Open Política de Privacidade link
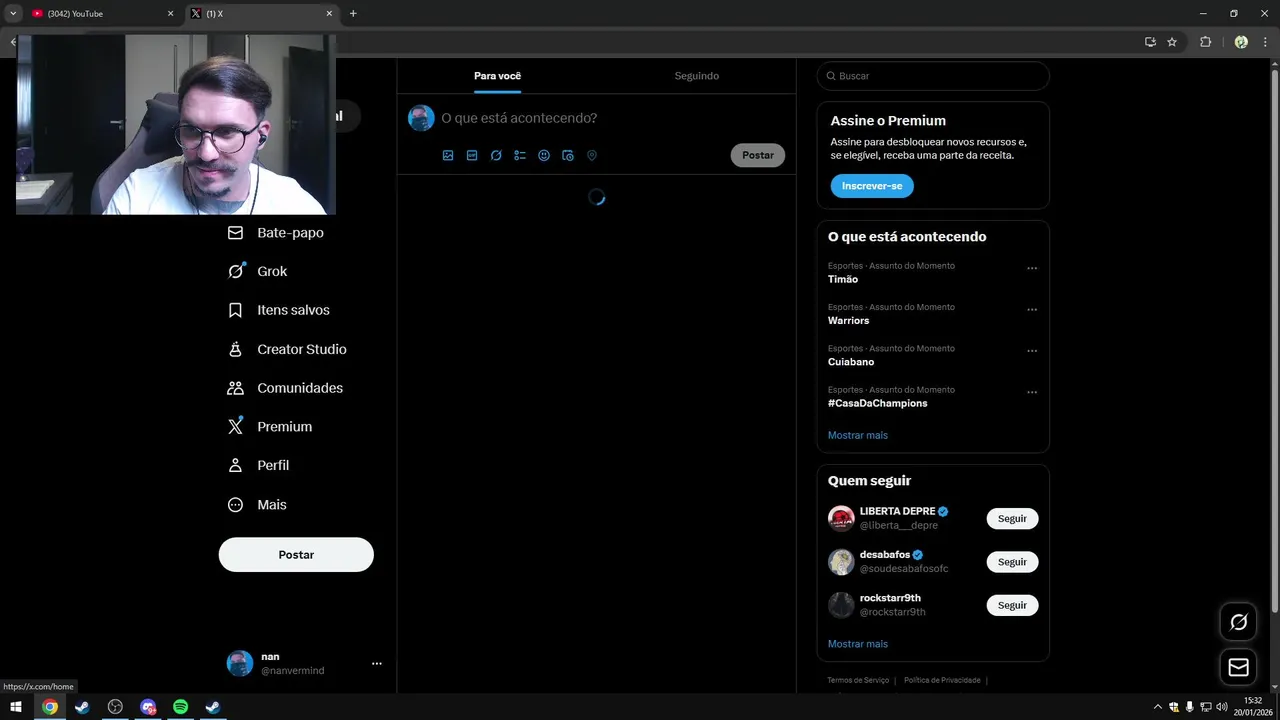The image size is (1280, 720). [x=942, y=680]
